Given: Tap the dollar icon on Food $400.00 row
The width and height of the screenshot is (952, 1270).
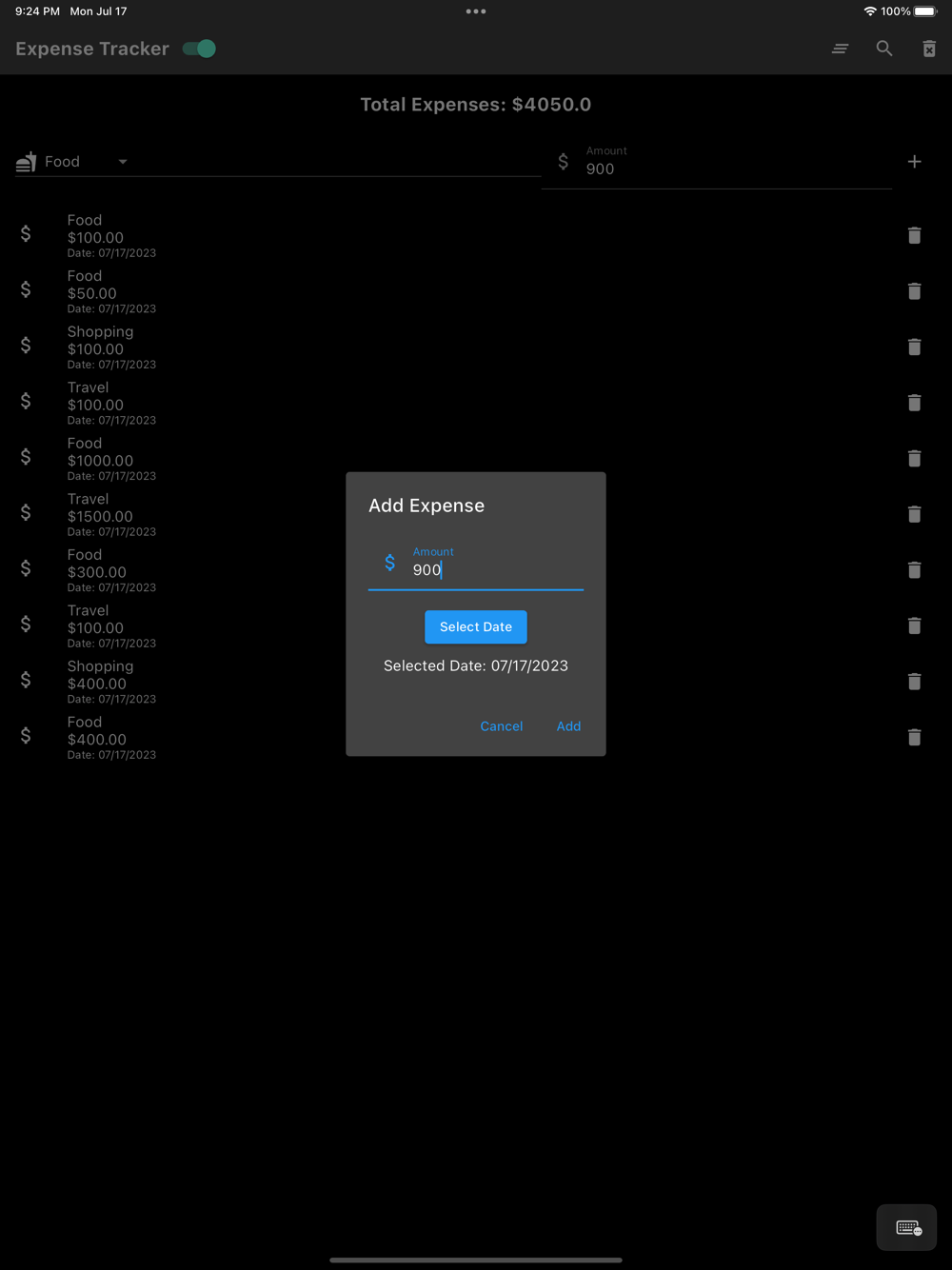Looking at the screenshot, I should pyautogui.click(x=26, y=736).
